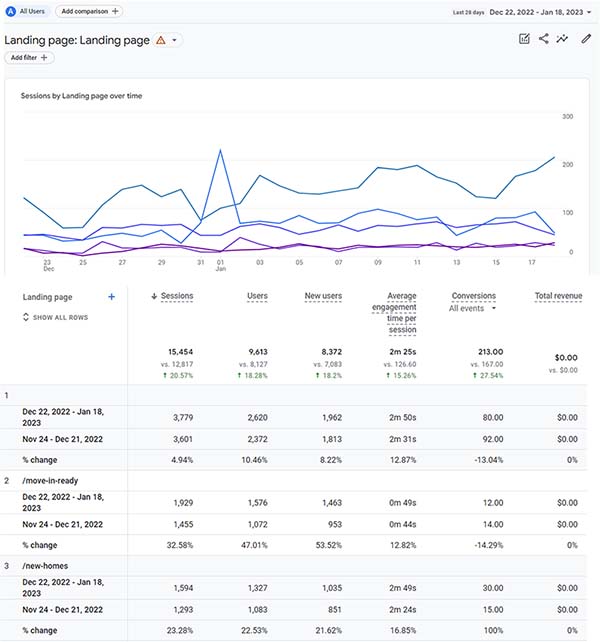The width and height of the screenshot is (600, 642).
Task: Open the share this report icon
Action: (x=543, y=39)
